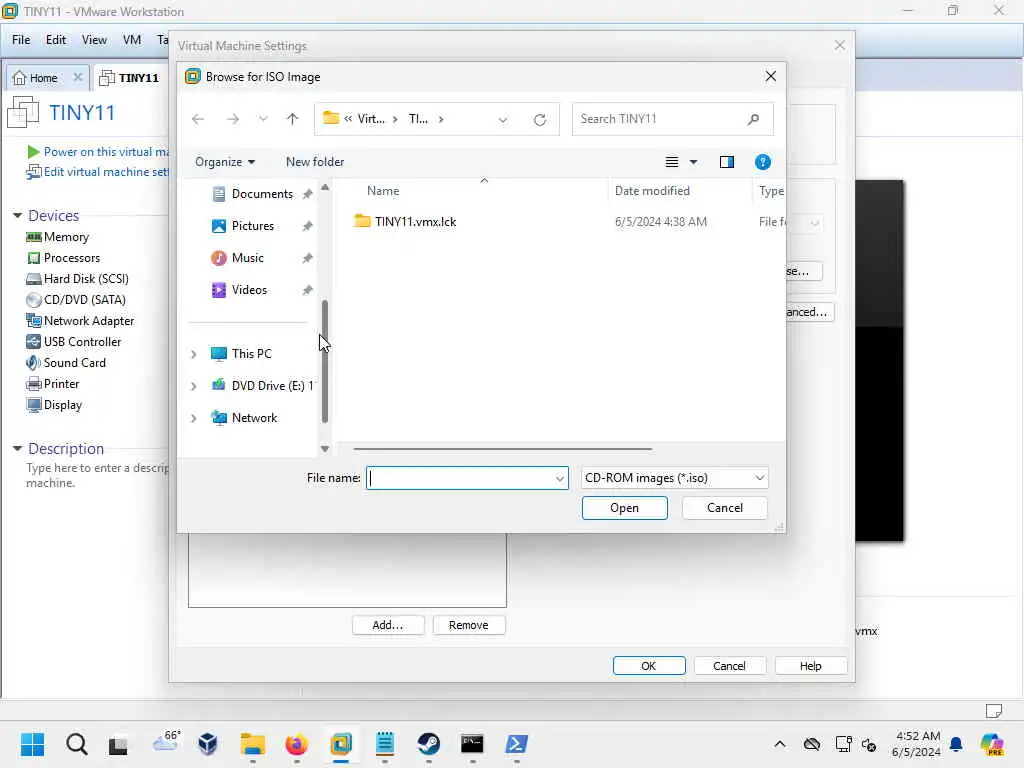The image size is (1024, 768).
Task: Click OK in Virtual Machine Settings
Action: [648, 666]
